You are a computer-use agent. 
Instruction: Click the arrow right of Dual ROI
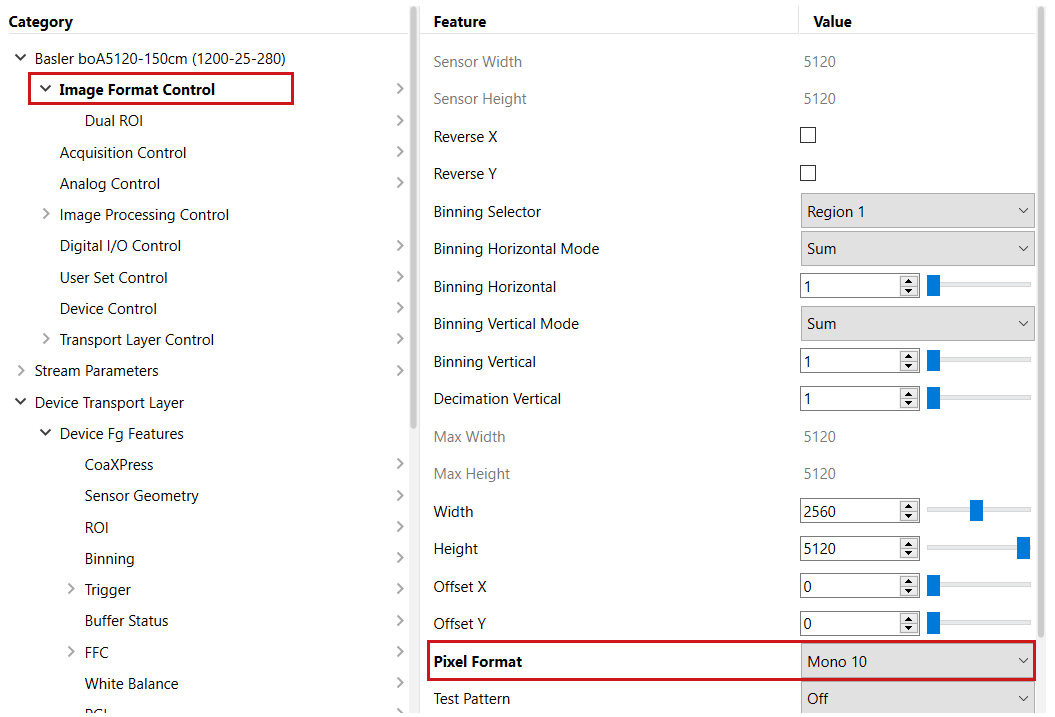400,120
